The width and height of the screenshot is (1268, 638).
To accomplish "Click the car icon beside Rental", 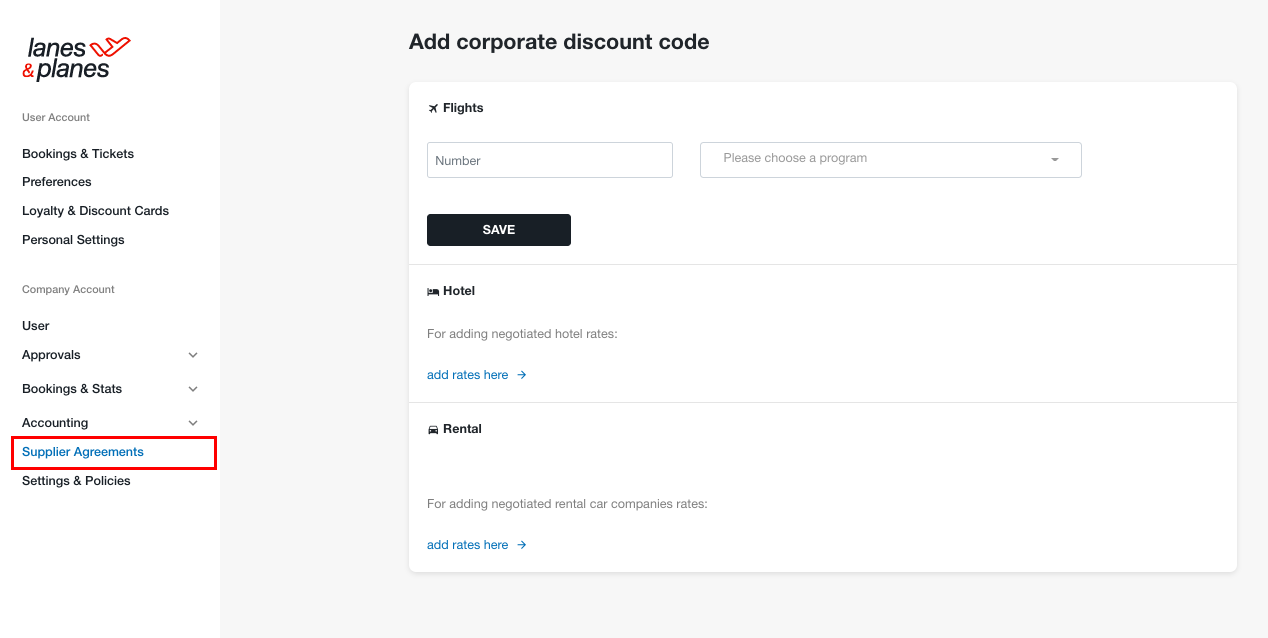I will [x=433, y=429].
